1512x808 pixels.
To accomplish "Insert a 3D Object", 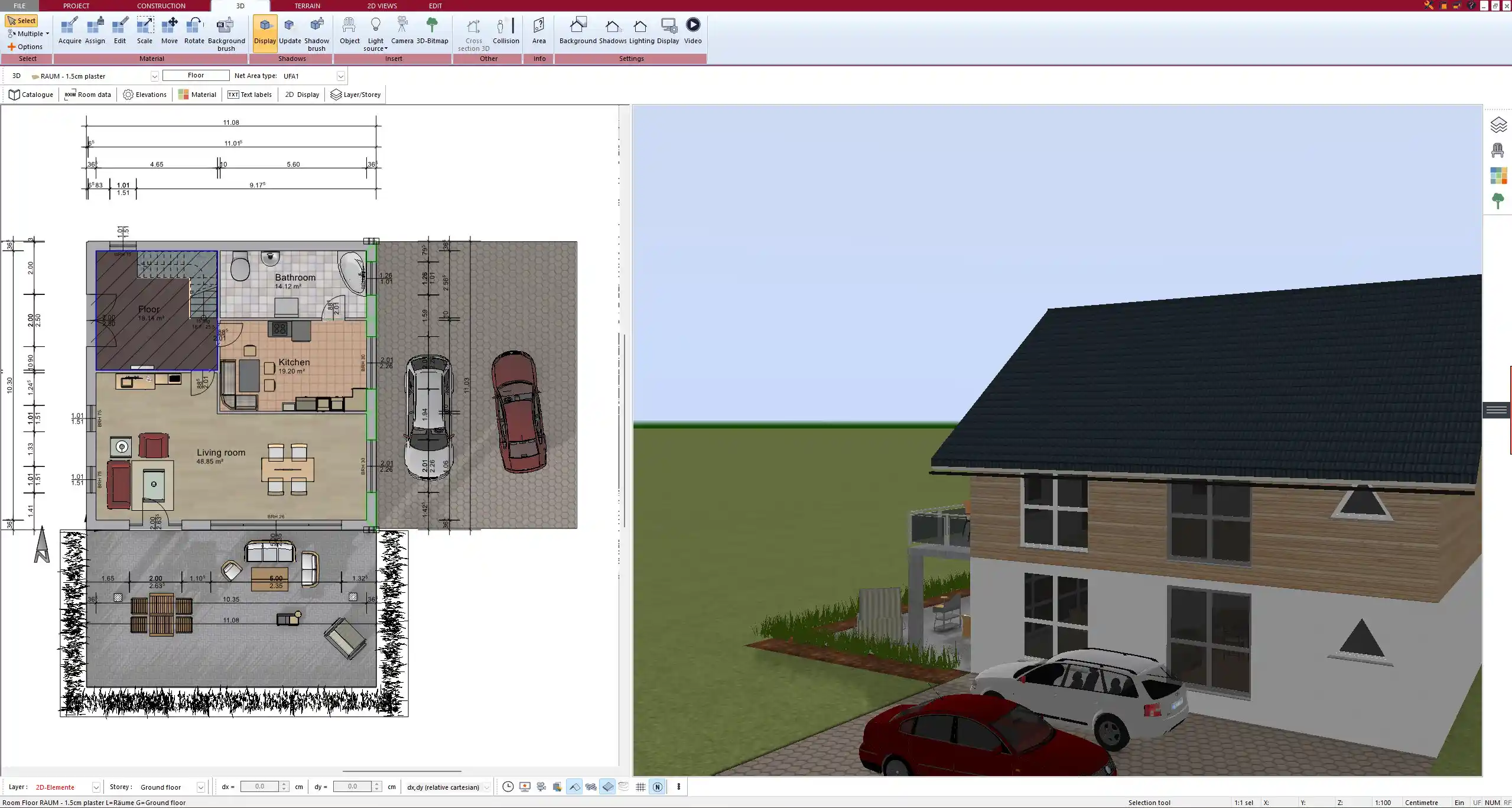I will (349, 31).
